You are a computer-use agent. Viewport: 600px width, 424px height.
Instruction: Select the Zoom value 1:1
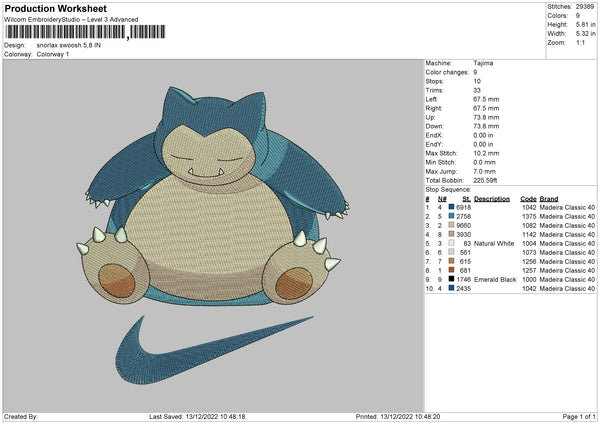pos(580,42)
